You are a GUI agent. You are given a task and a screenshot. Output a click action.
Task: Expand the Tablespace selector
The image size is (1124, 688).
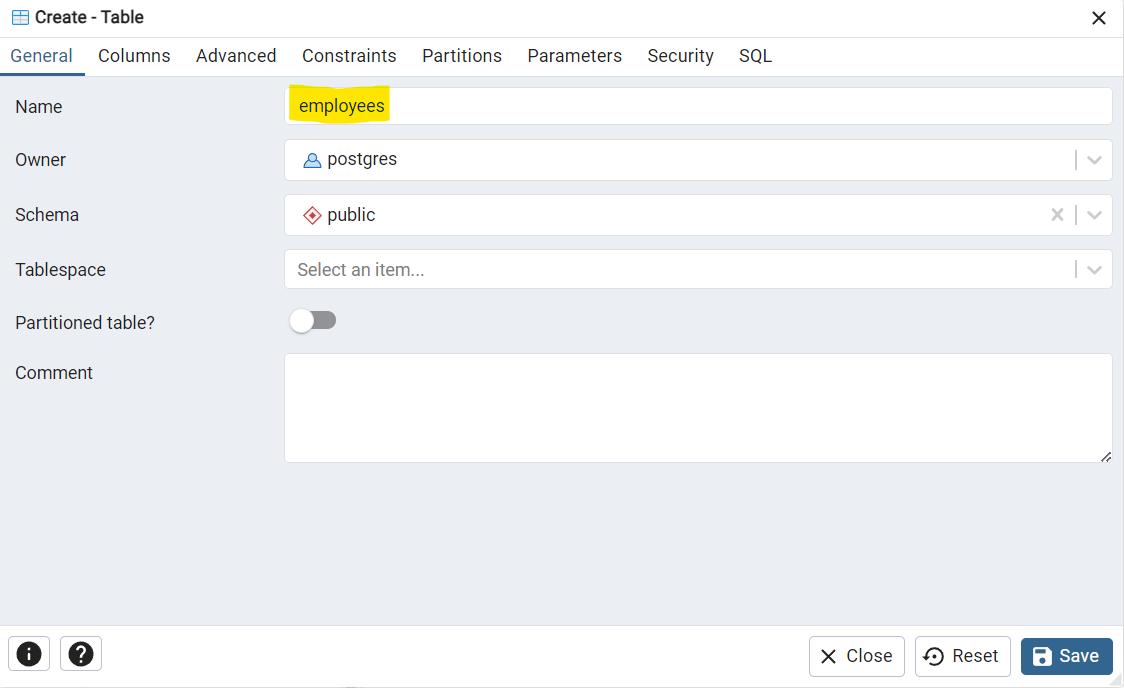pyautogui.click(x=1094, y=268)
